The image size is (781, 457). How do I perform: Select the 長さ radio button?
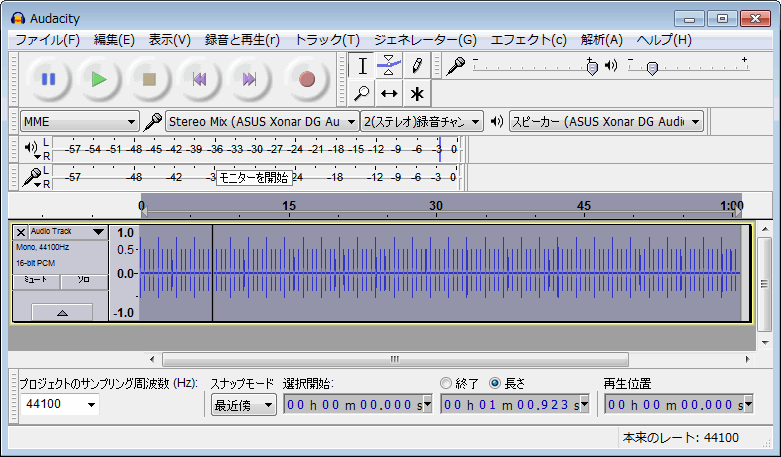click(495, 383)
